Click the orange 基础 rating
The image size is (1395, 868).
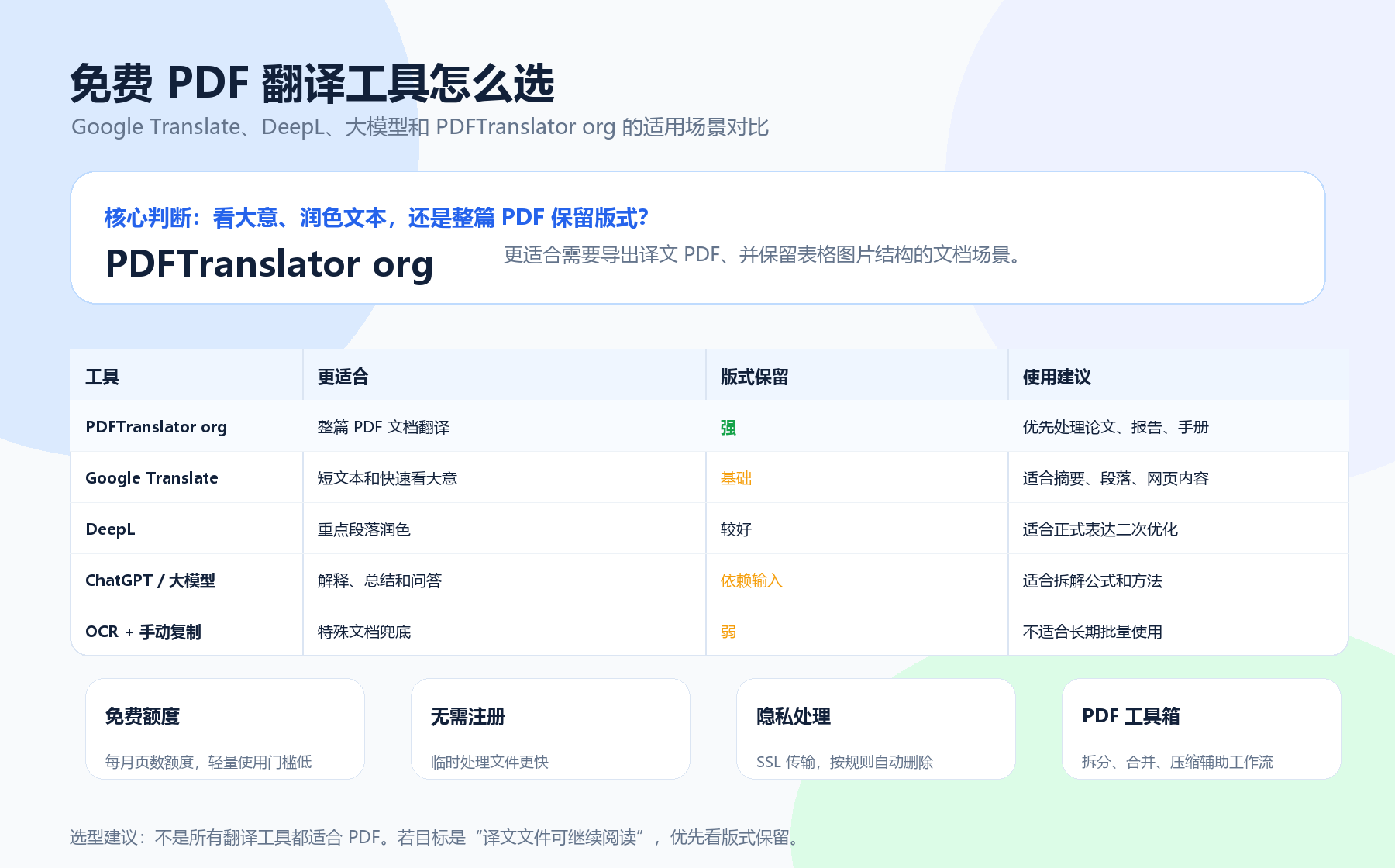pos(736,478)
